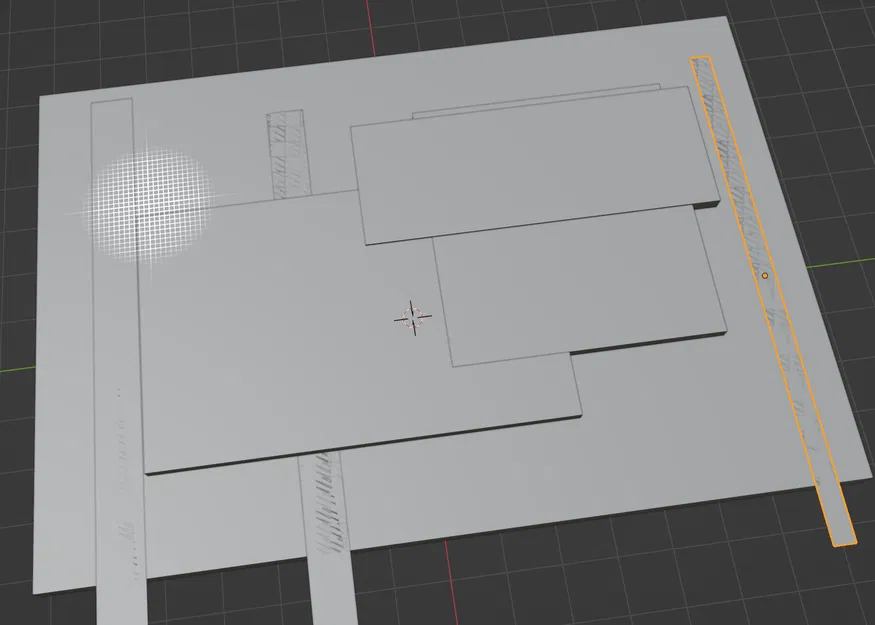
Task: Select the hatched strip at the bottom center
Action: [x=328, y=539]
